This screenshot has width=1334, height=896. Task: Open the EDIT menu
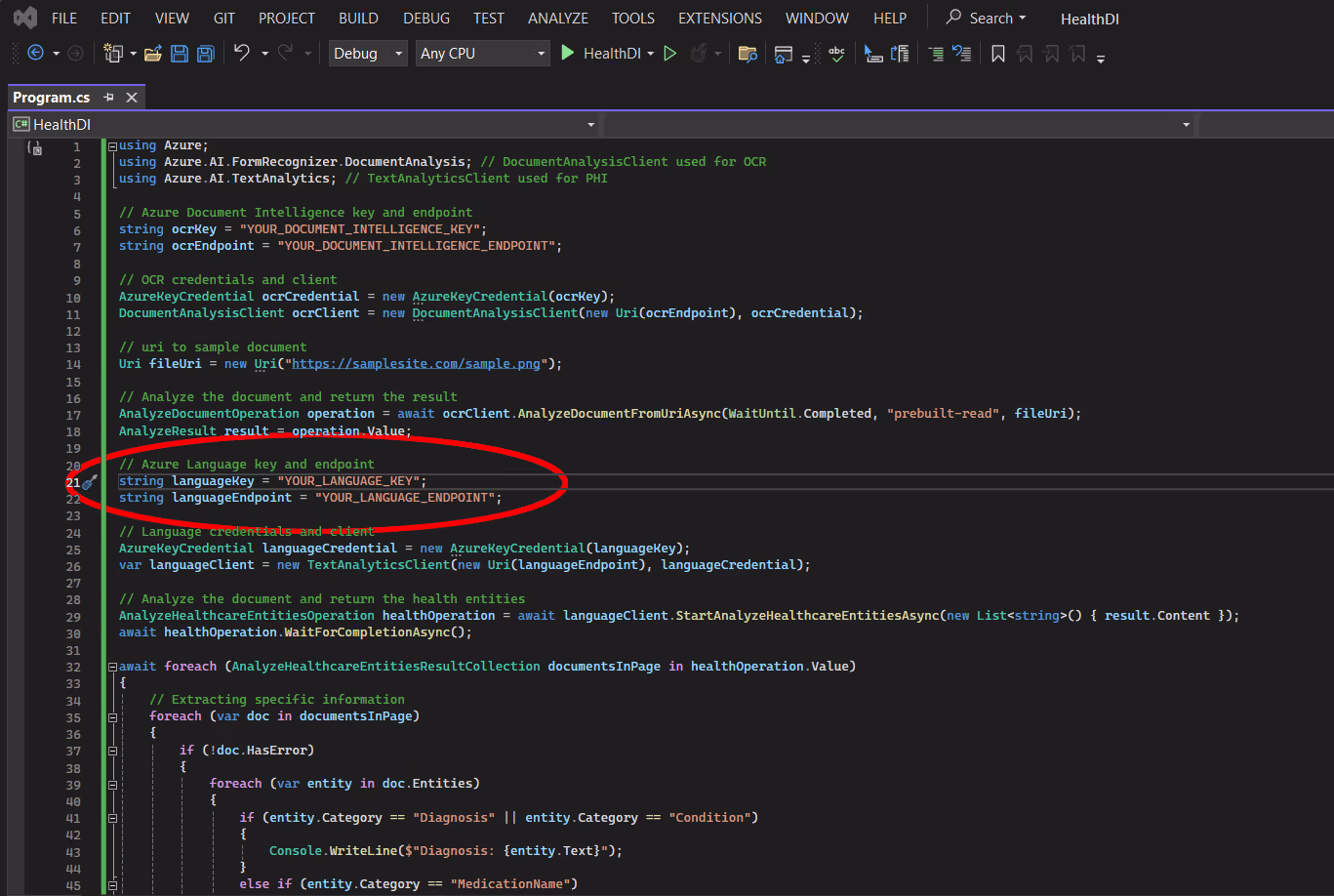point(115,18)
